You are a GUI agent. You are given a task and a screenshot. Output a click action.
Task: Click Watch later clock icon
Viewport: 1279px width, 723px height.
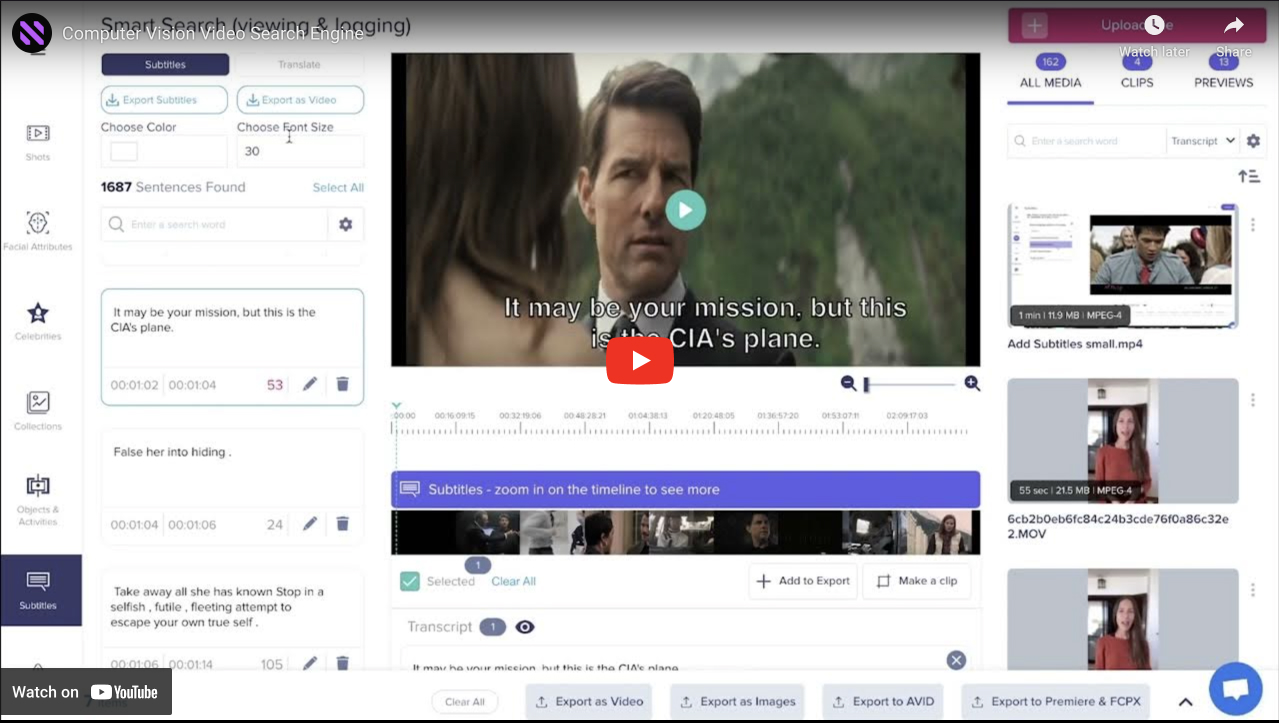[1154, 26]
